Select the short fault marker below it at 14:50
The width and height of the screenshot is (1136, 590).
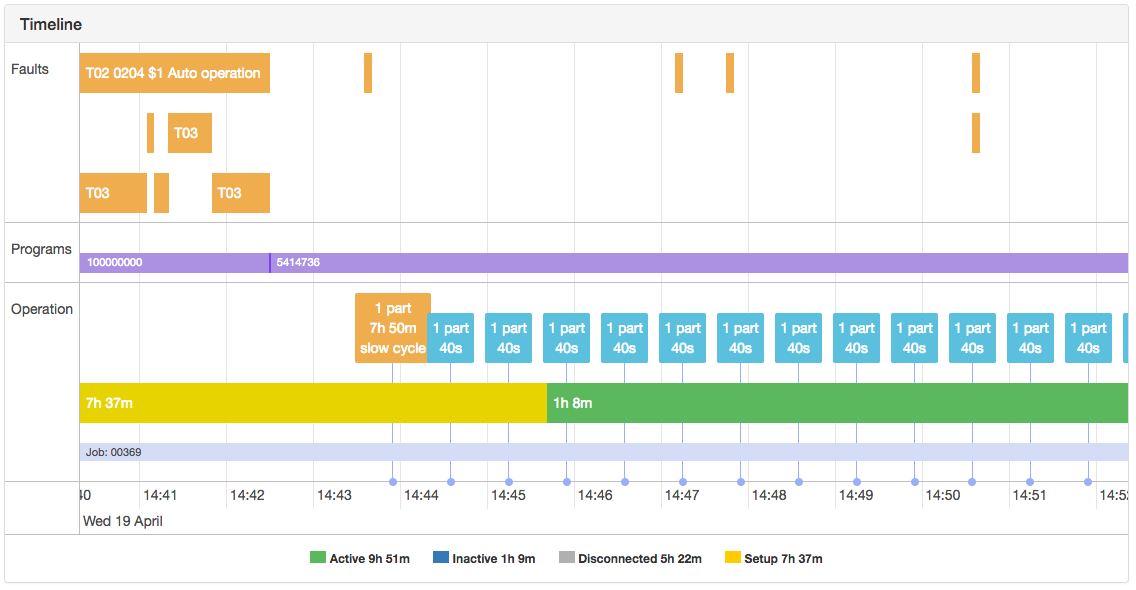click(975, 133)
